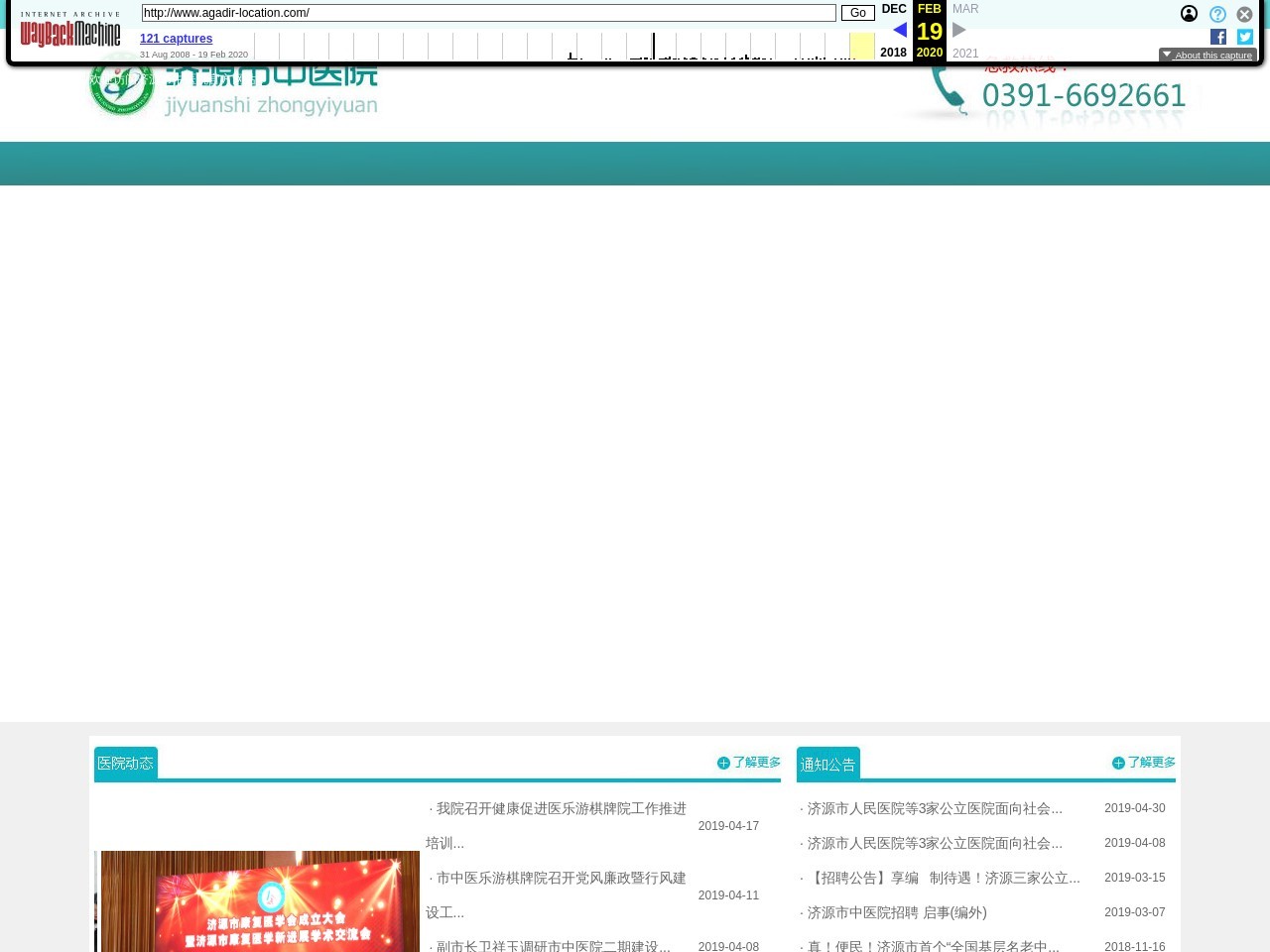Expand 了解更多 in hospital news section
This screenshot has width=1270, height=952.
coord(749,763)
